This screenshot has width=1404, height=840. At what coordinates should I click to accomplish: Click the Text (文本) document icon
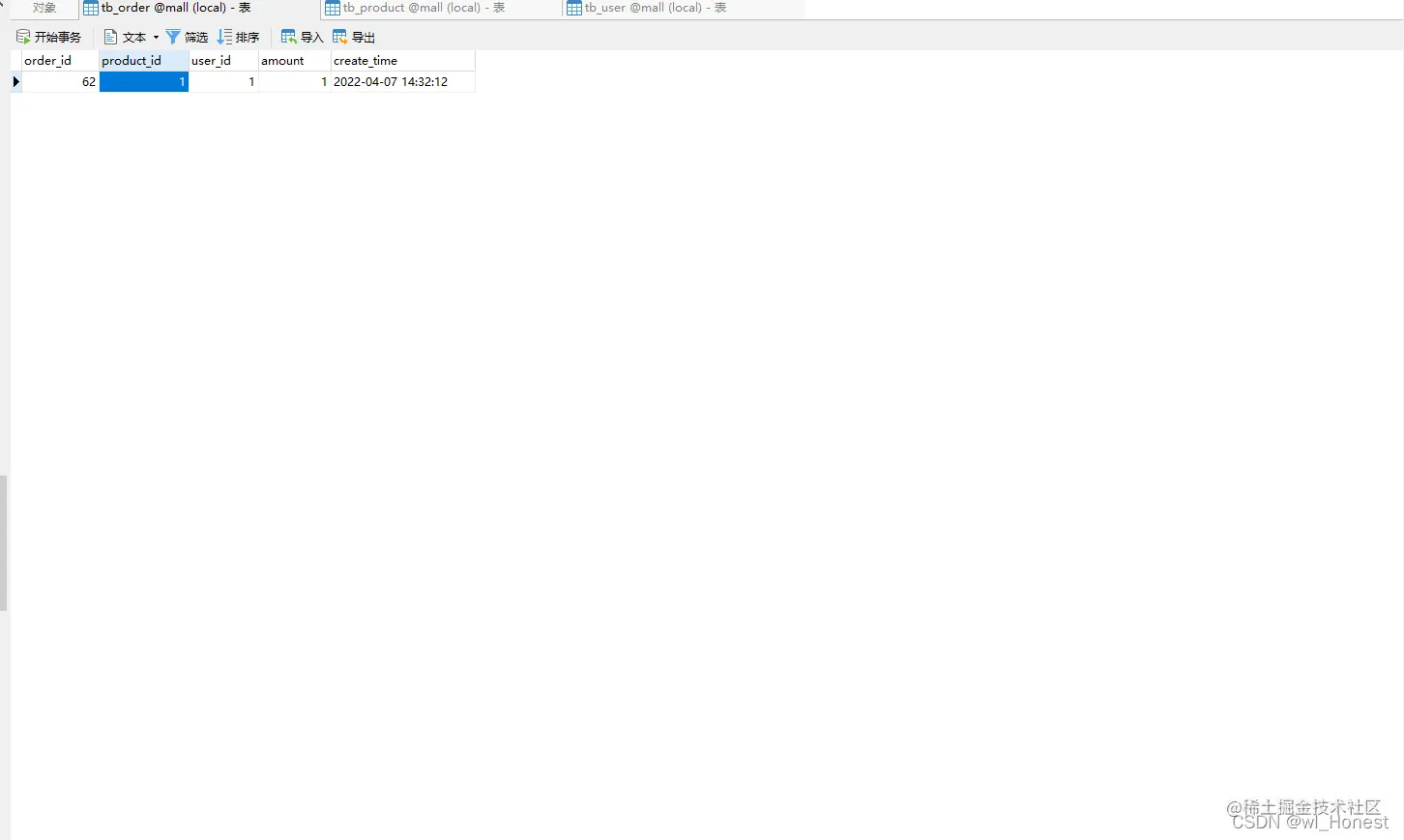click(110, 37)
